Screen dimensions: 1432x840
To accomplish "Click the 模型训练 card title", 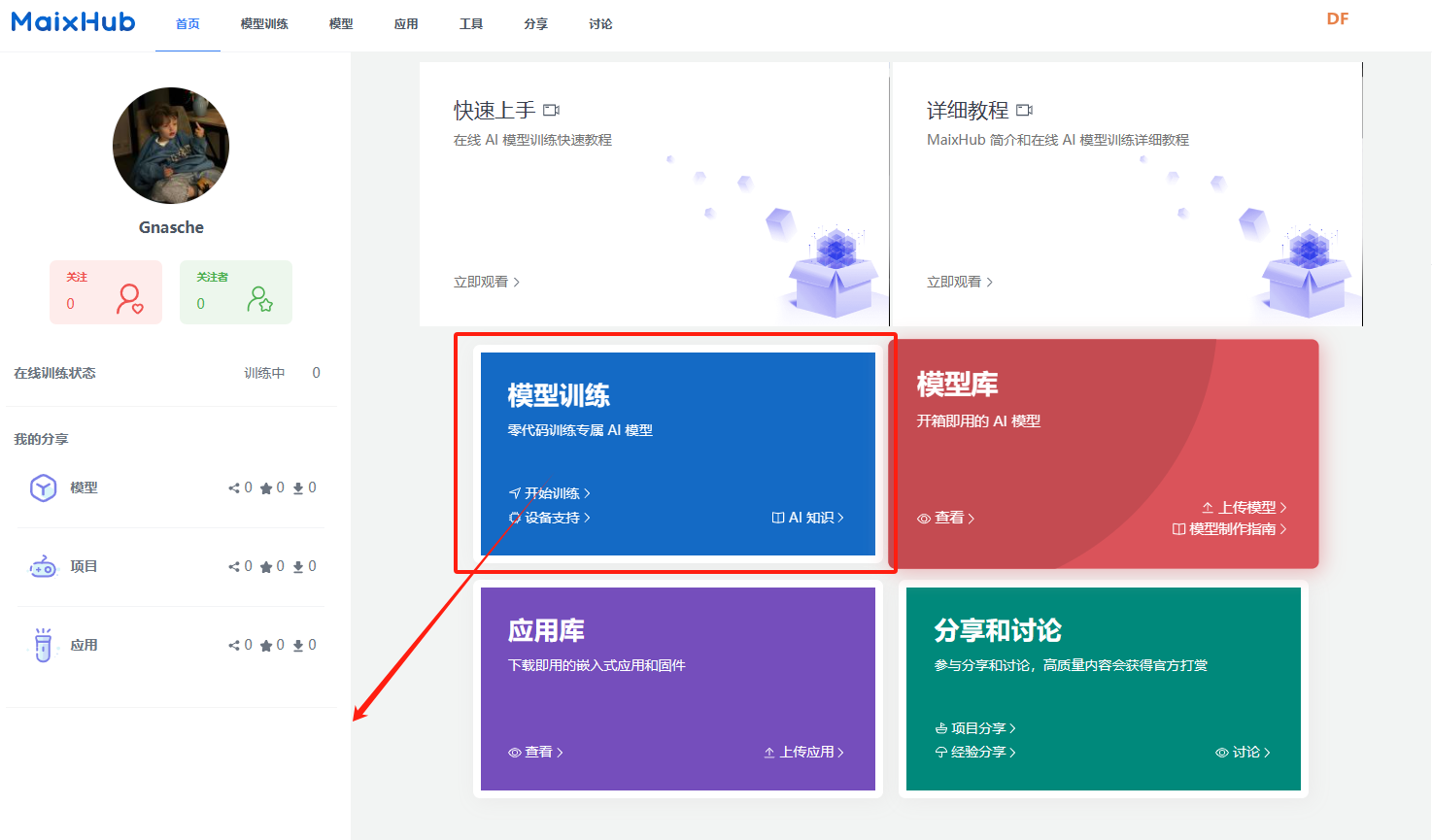I will pos(559,395).
